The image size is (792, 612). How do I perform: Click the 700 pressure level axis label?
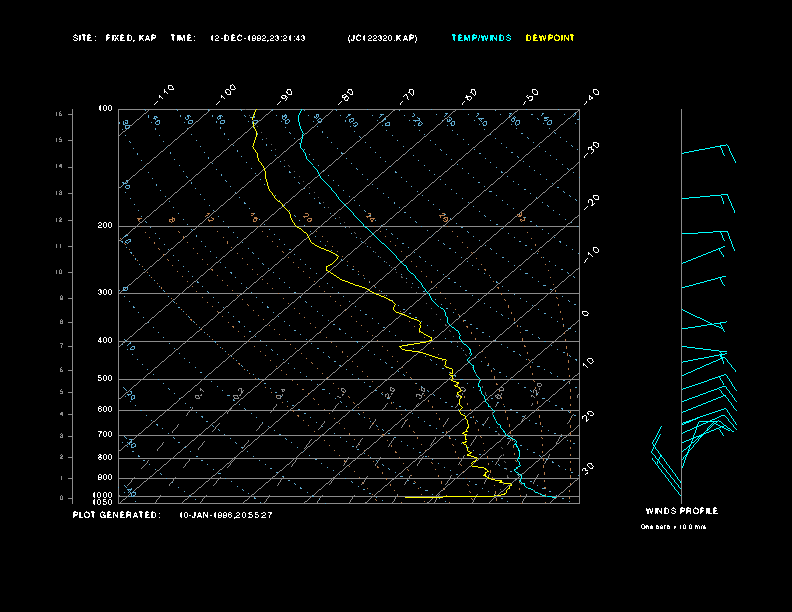[105, 434]
